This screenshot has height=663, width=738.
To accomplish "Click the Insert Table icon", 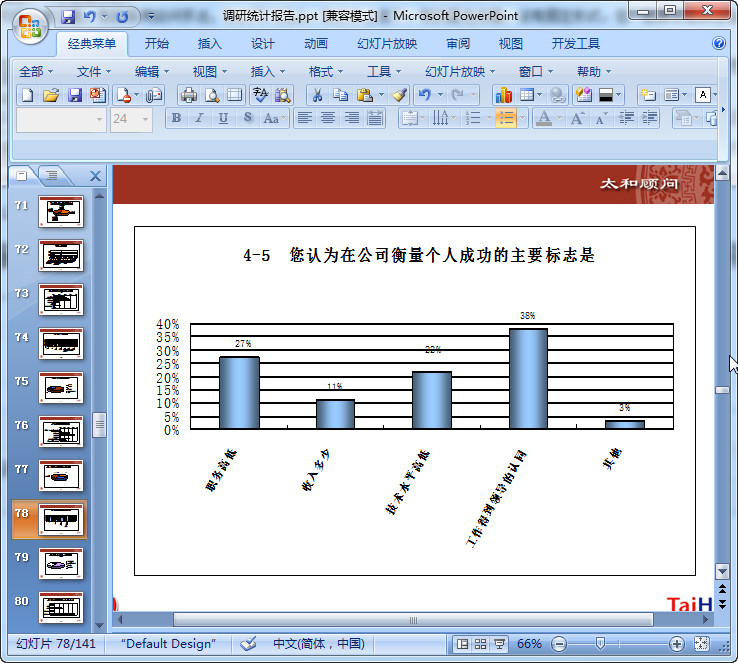I will click(x=527, y=95).
